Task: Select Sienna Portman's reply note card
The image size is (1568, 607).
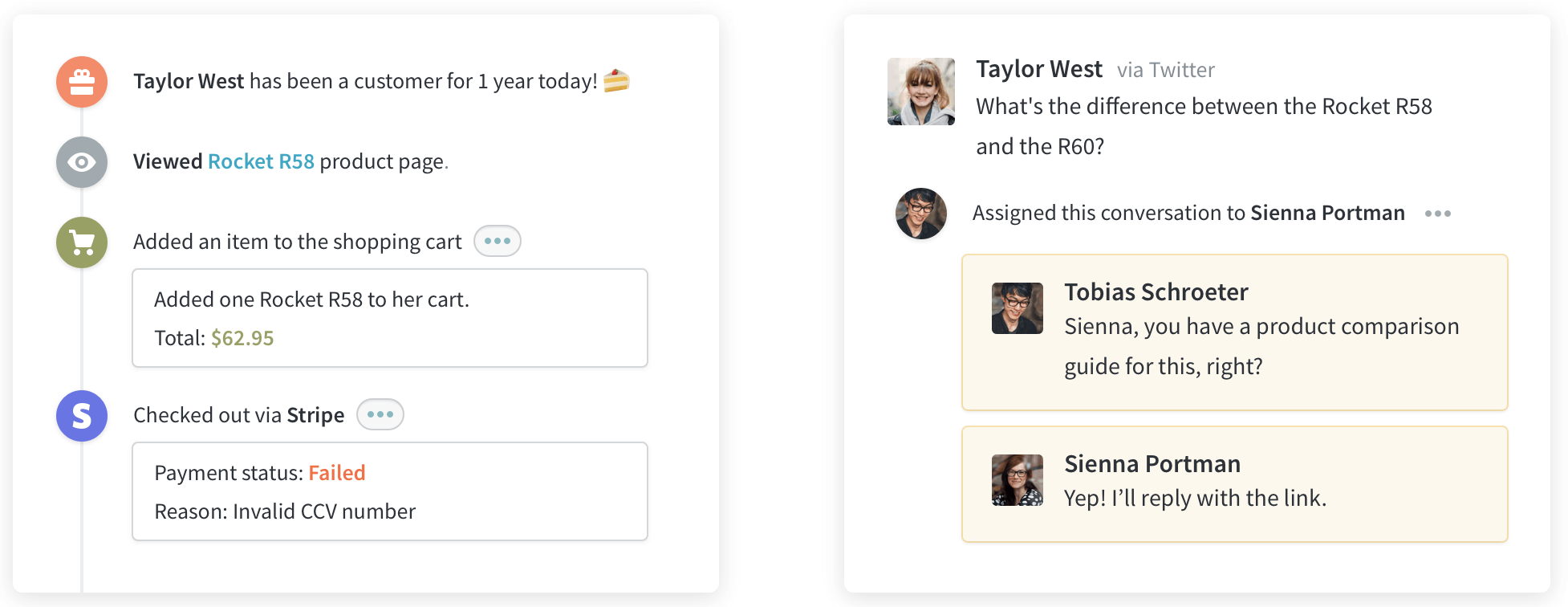Action: pos(1235,484)
